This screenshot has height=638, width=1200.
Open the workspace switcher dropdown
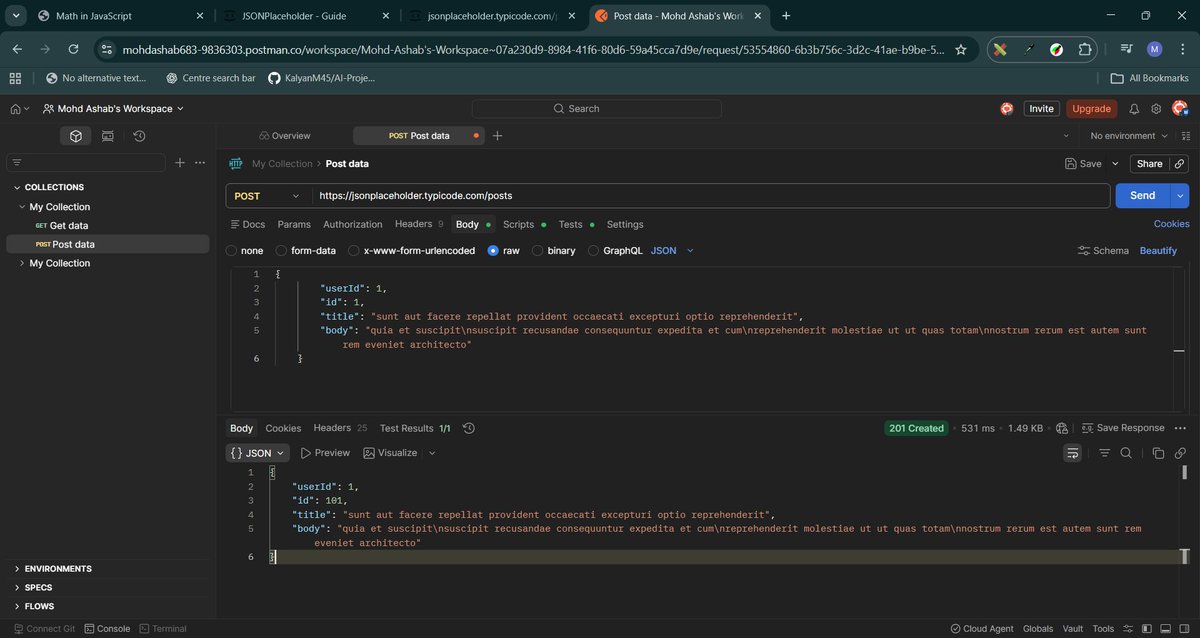coord(114,109)
